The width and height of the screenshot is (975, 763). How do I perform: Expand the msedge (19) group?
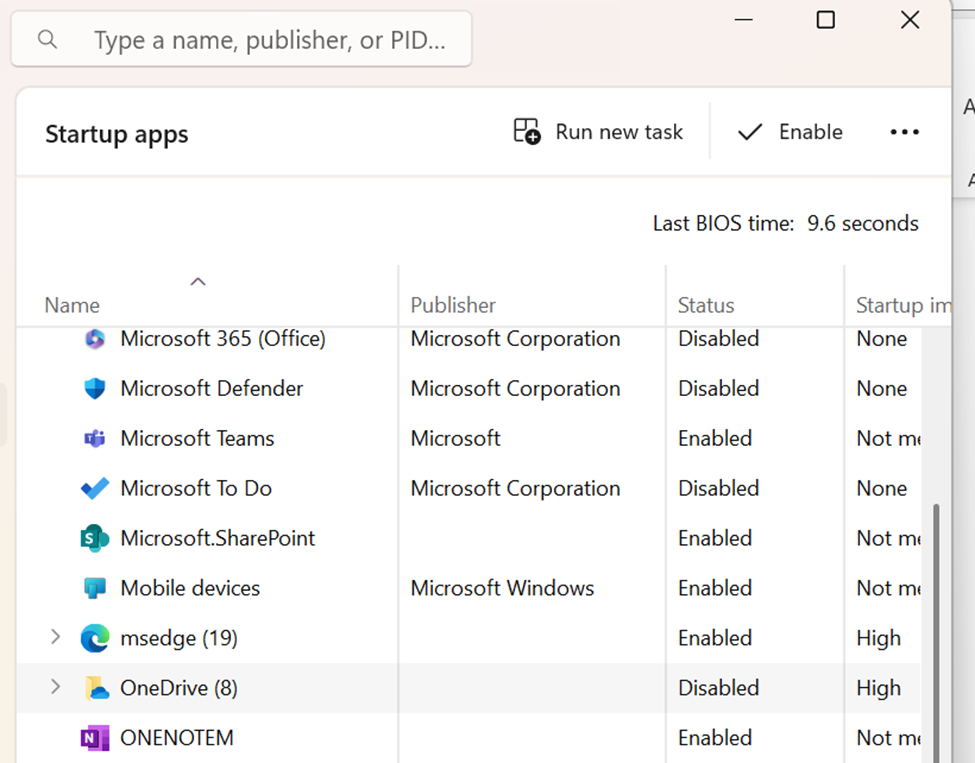tap(55, 637)
